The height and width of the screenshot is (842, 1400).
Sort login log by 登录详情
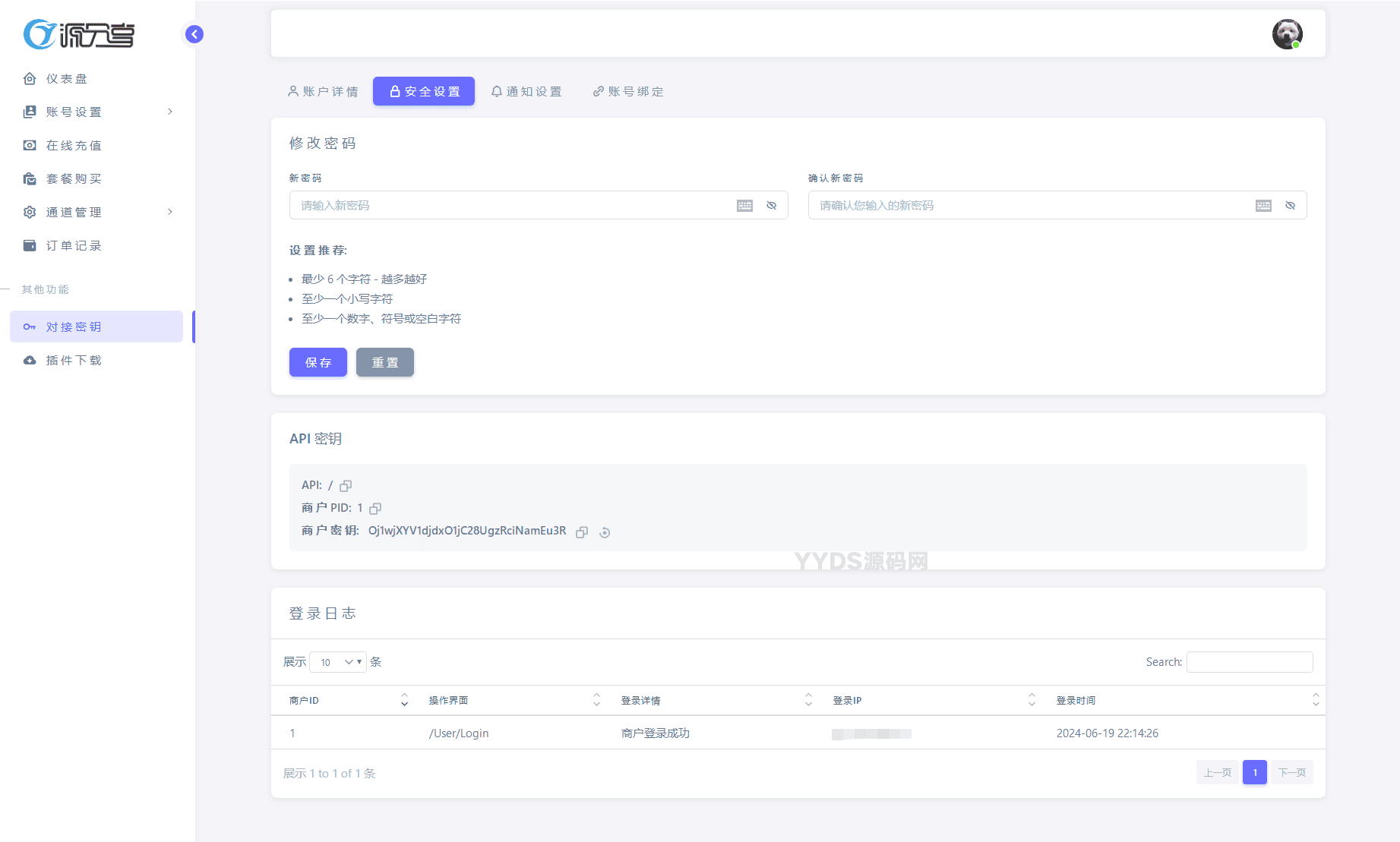[x=716, y=700]
